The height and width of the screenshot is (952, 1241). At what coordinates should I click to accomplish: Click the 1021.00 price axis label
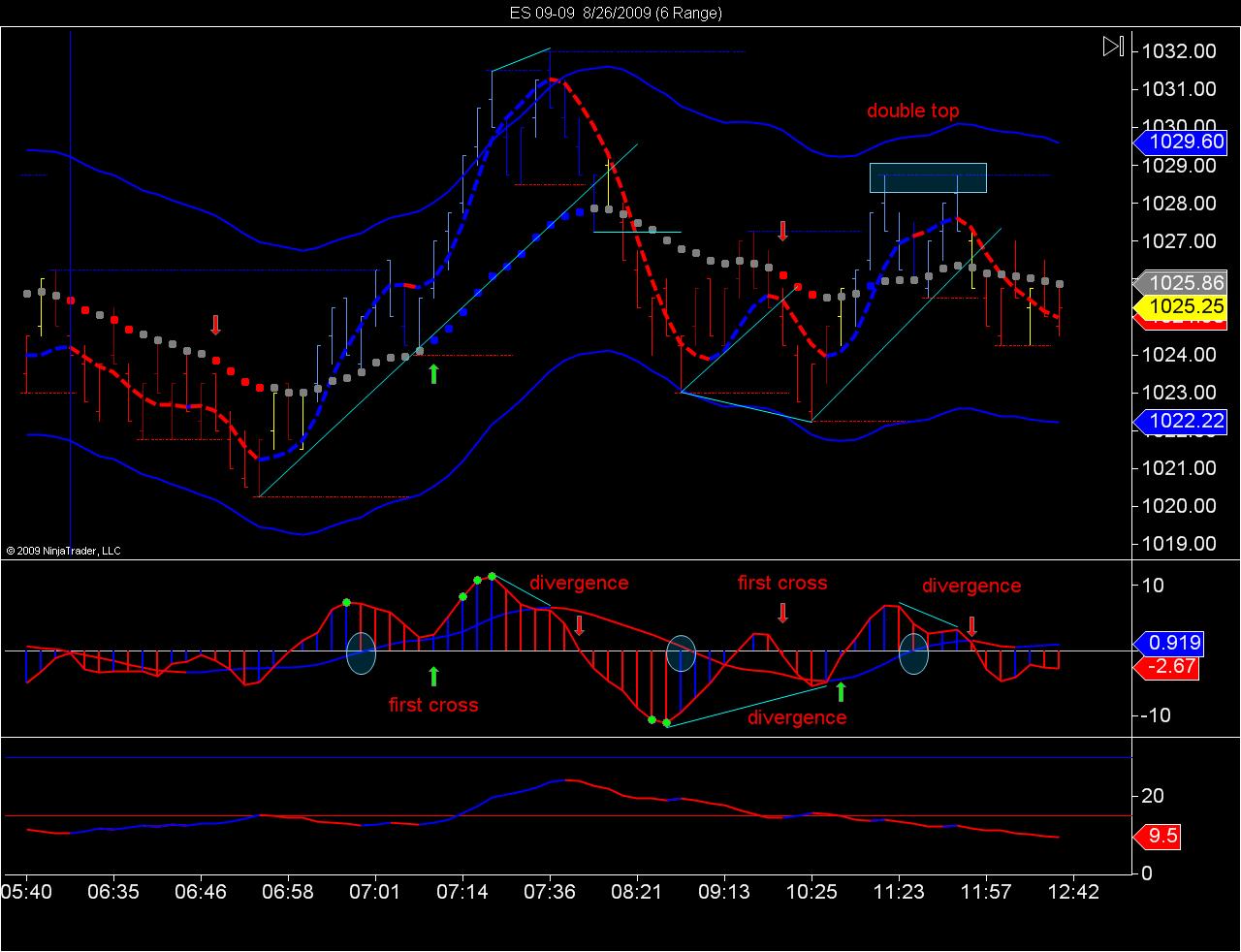point(1178,467)
